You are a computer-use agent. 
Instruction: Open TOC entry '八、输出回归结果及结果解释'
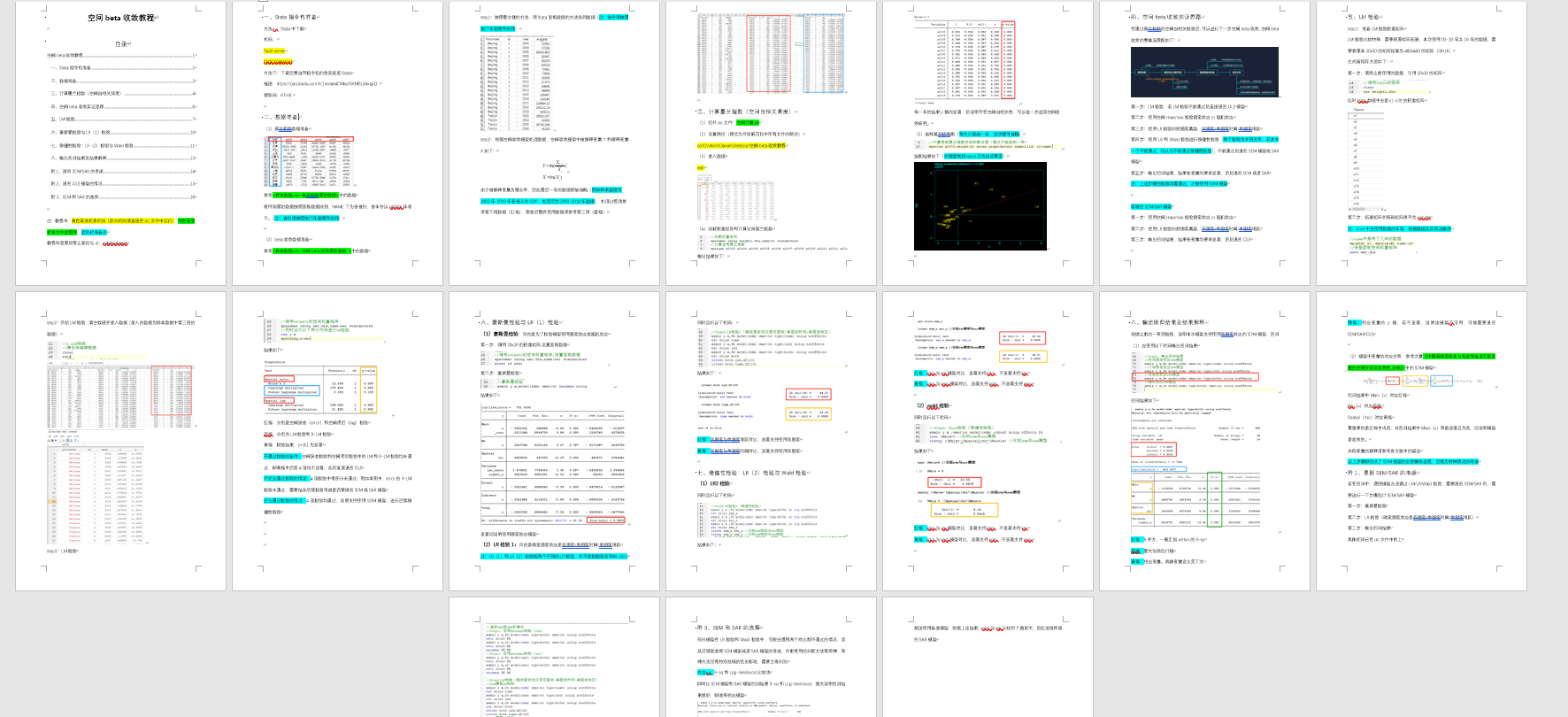122,158
